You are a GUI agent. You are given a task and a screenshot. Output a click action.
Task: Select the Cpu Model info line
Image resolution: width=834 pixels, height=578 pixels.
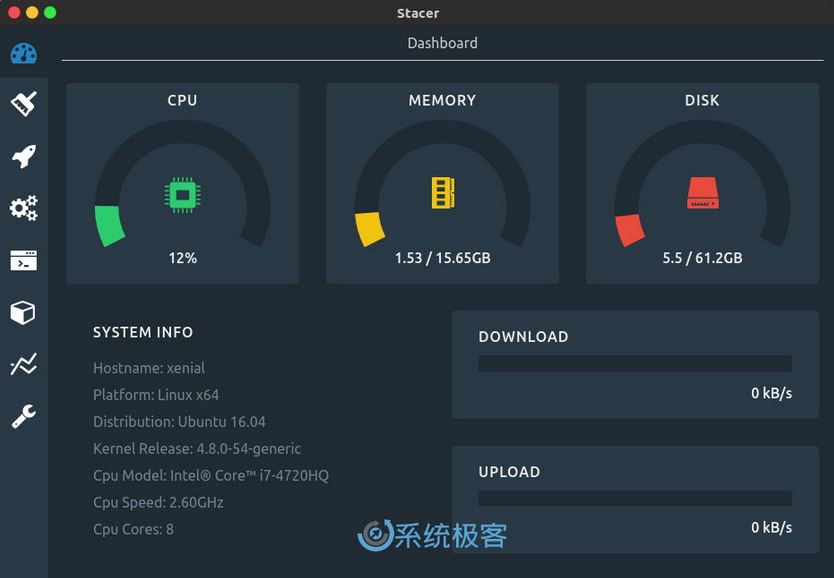[x=210, y=476]
